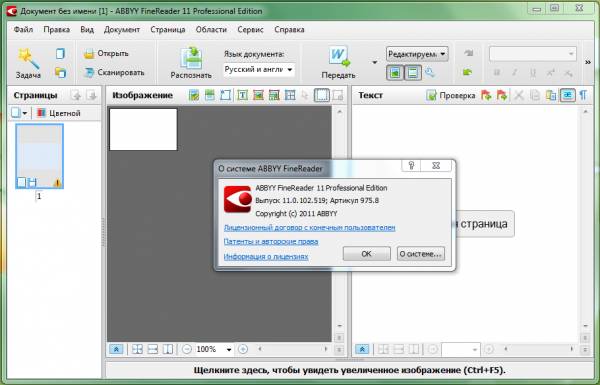Toggle the text pane view button
600x385 pixels.
pos(413,72)
